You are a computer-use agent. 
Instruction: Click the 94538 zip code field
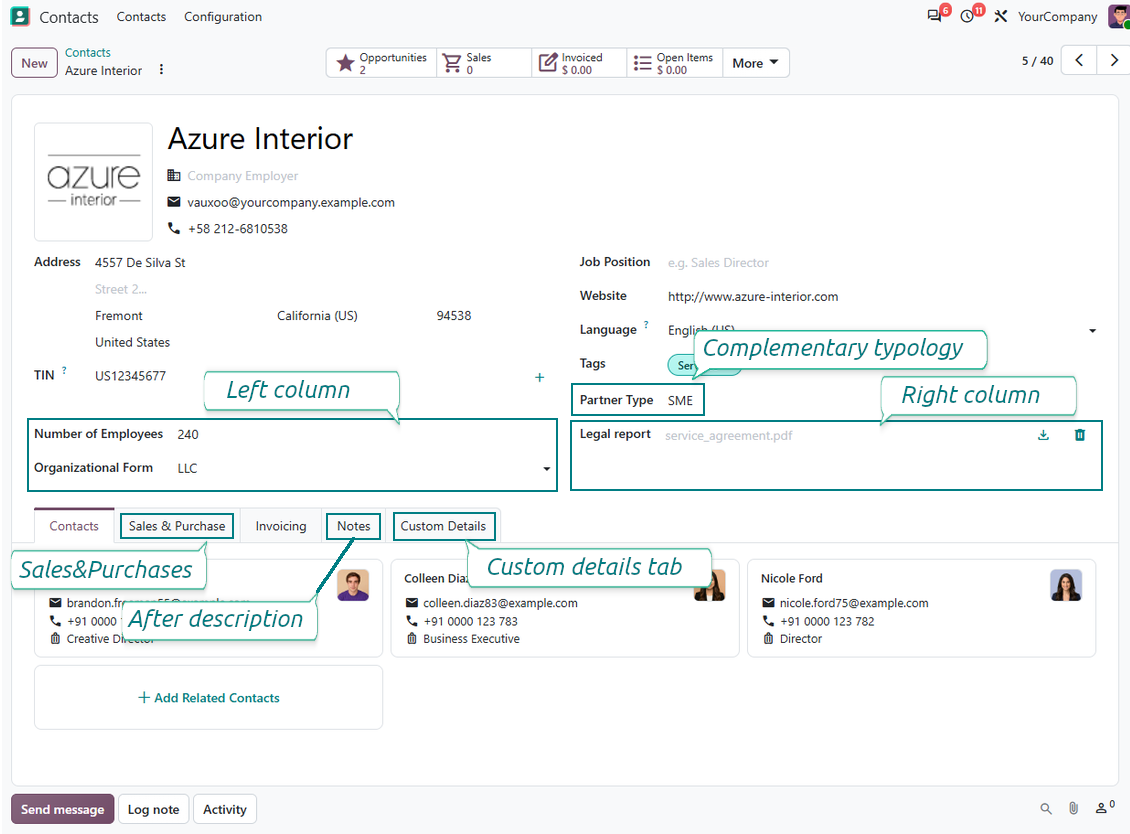[x=453, y=316]
